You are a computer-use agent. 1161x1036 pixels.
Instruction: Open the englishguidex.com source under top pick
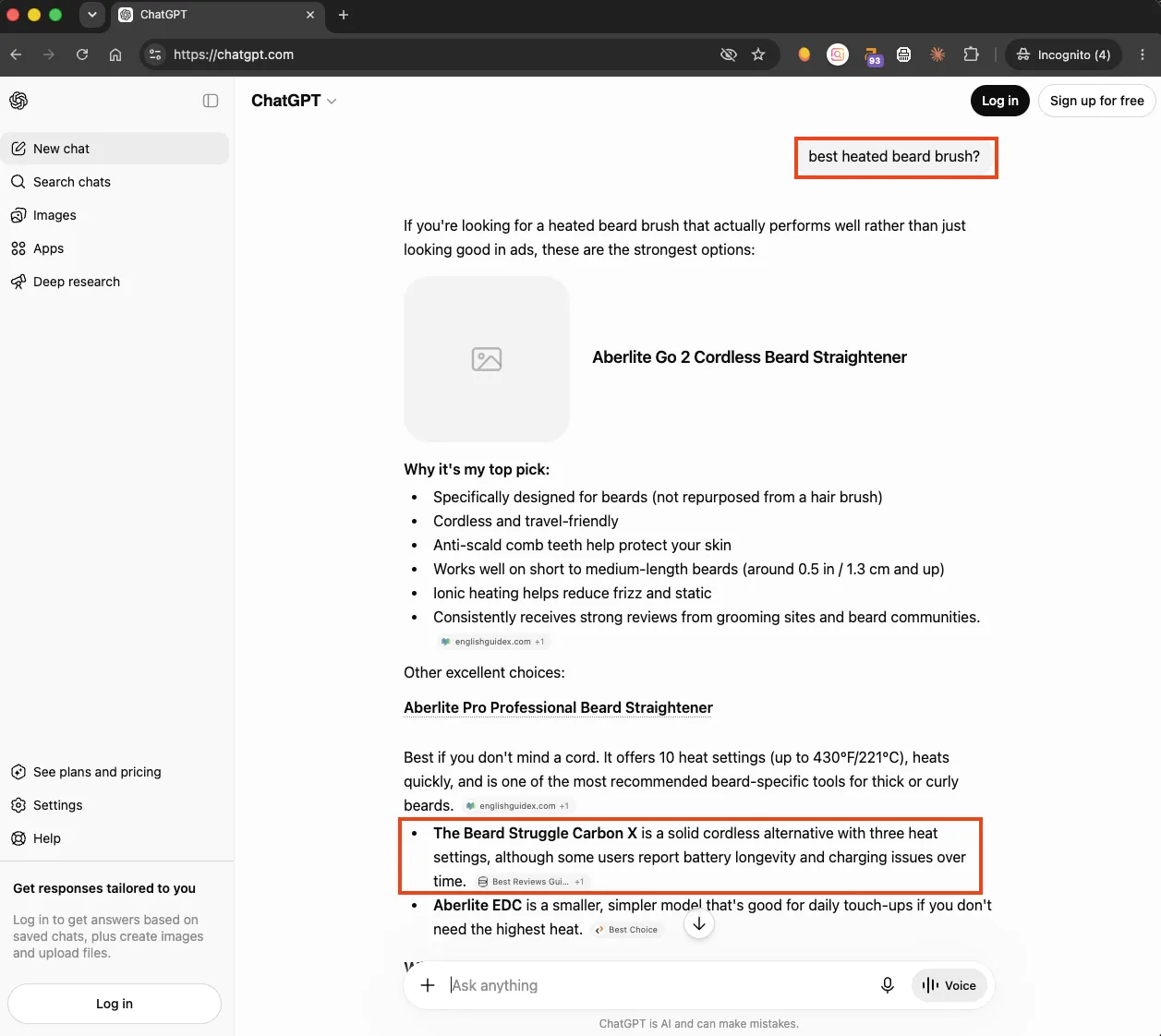(x=493, y=642)
